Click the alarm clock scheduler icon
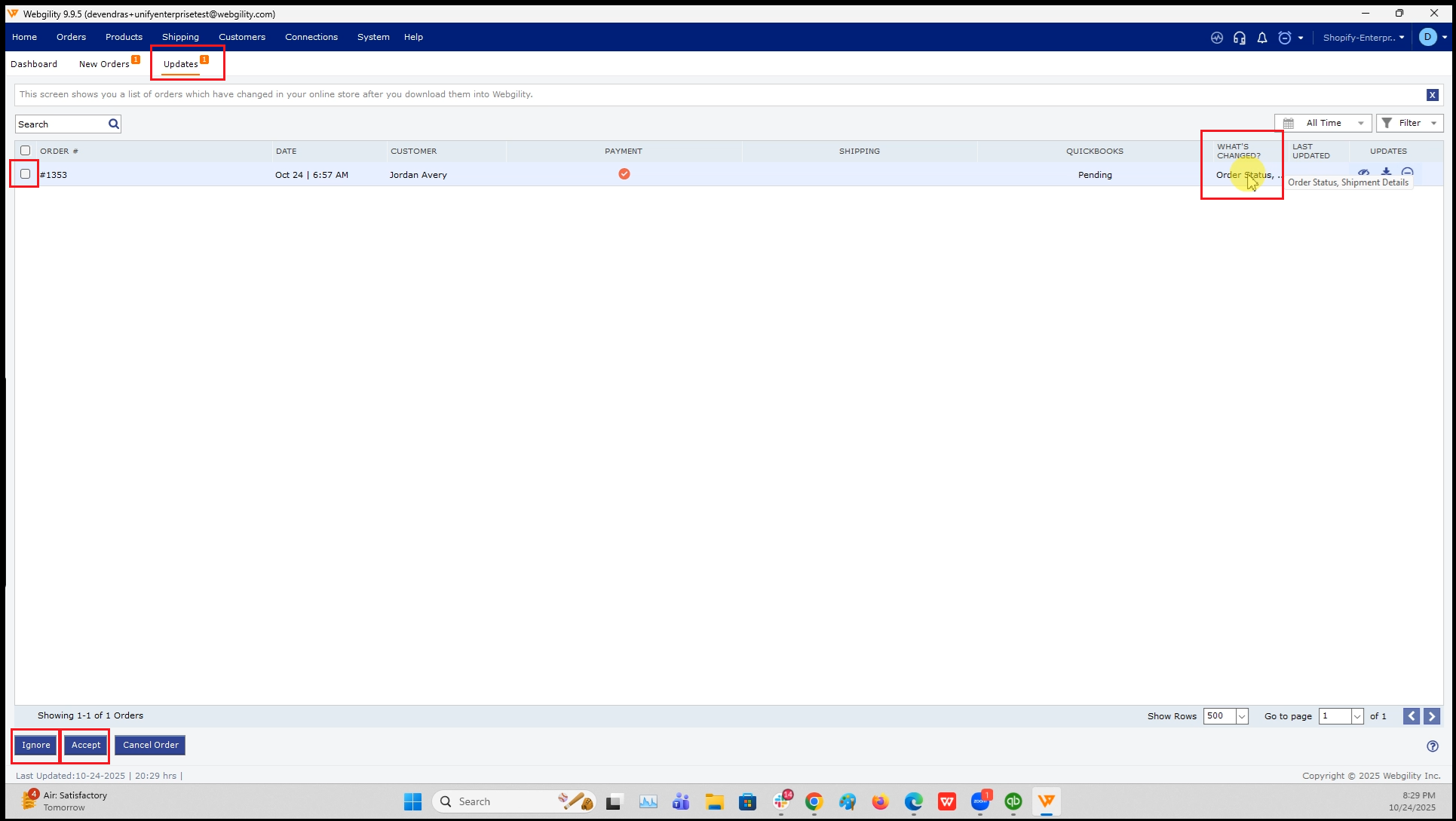The height and width of the screenshot is (821, 1456). point(1285,38)
